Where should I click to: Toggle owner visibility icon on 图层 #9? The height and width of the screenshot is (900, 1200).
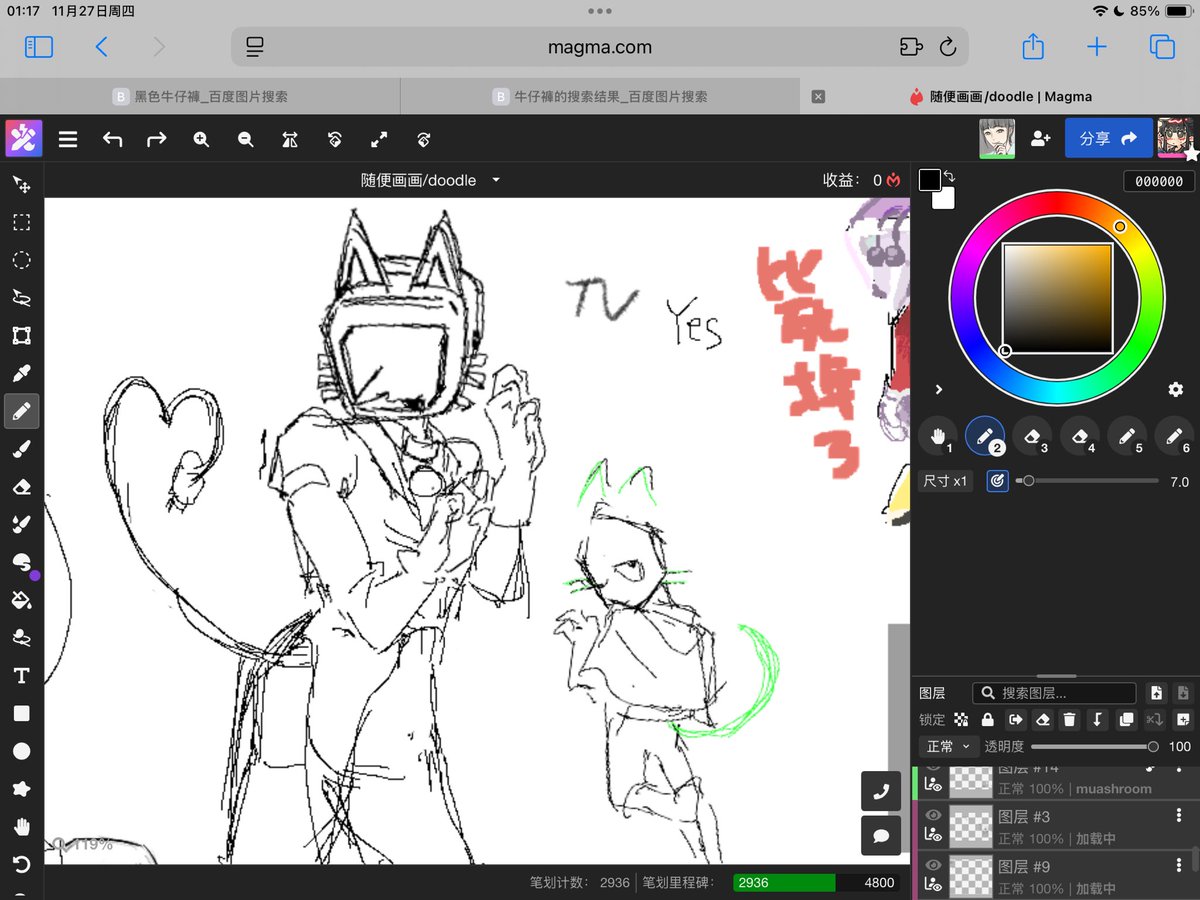tap(932, 884)
